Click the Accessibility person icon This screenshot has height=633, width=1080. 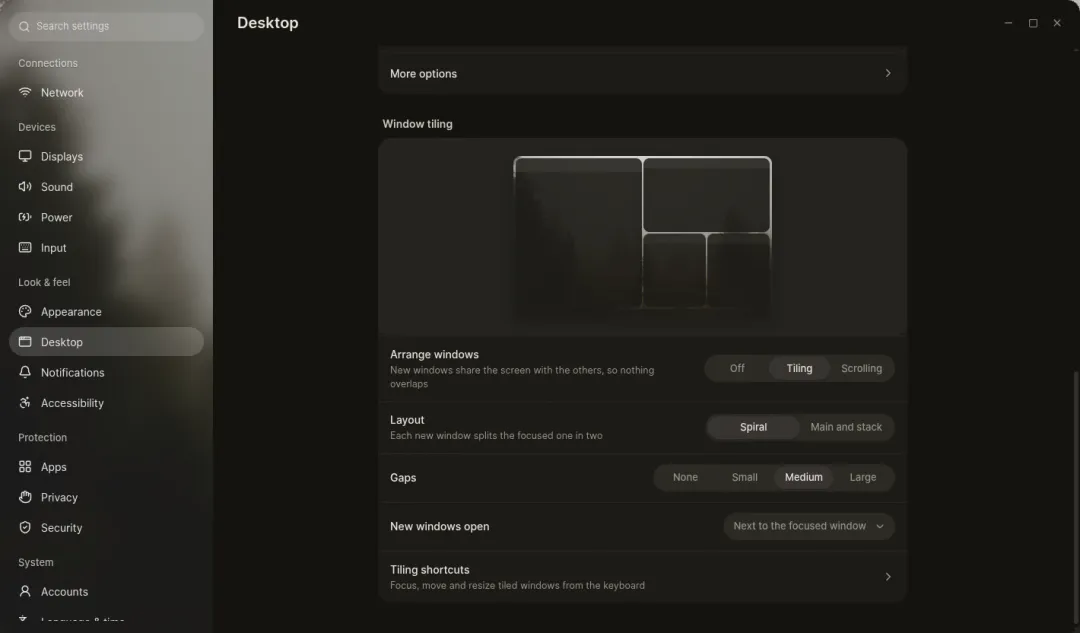coord(25,403)
